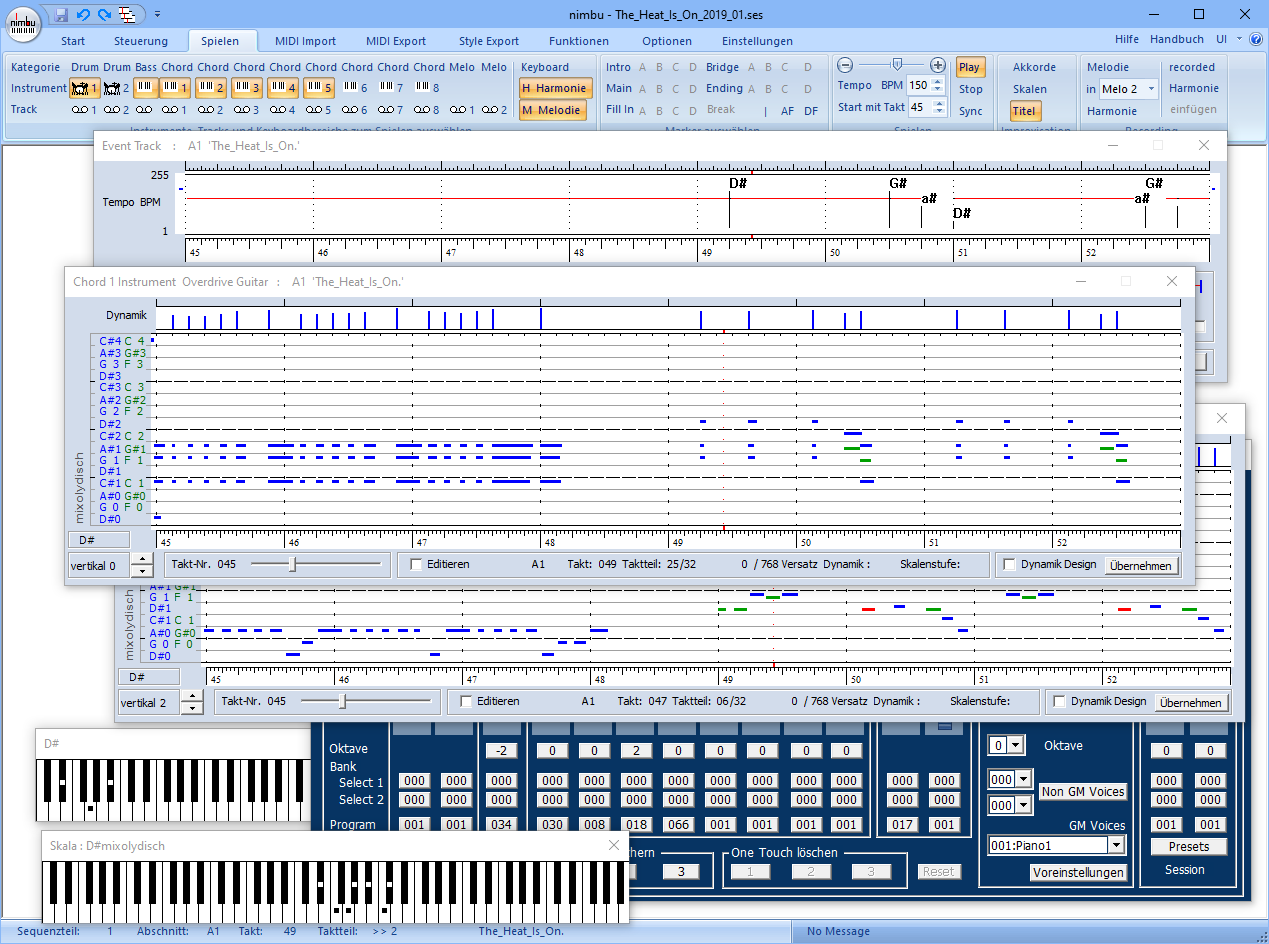Click the Non GM Voices button
Image resolution: width=1269 pixels, height=944 pixels.
tap(1083, 791)
